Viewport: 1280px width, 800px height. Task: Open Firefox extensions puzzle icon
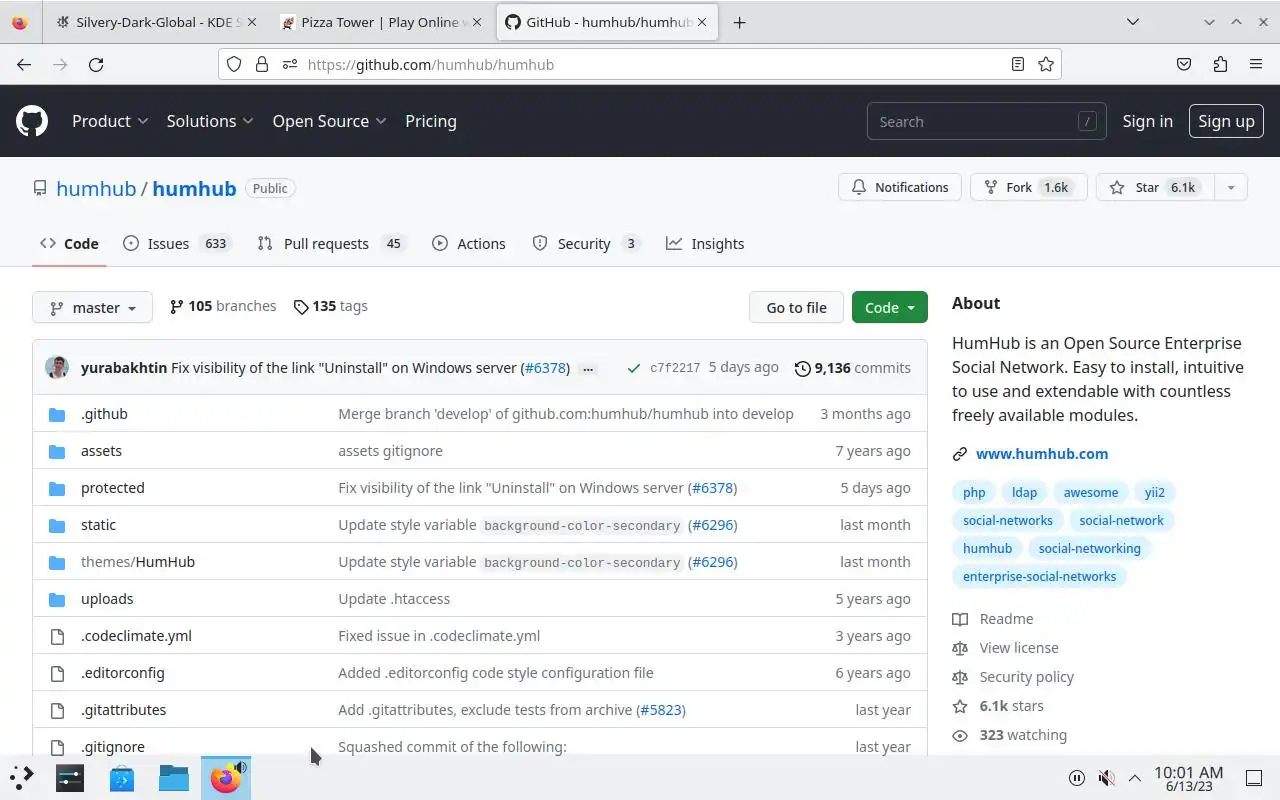1220,64
